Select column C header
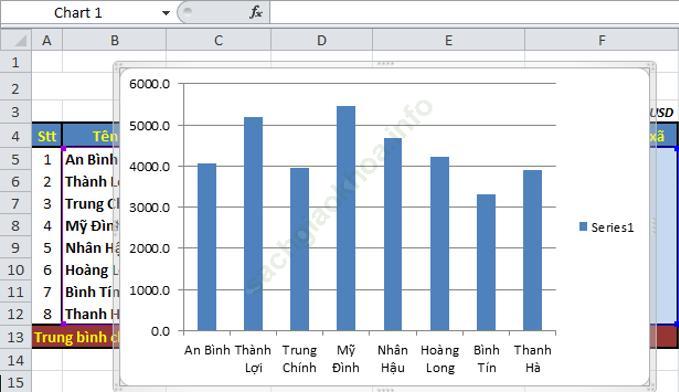The image size is (679, 392). [x=218, y=40]
